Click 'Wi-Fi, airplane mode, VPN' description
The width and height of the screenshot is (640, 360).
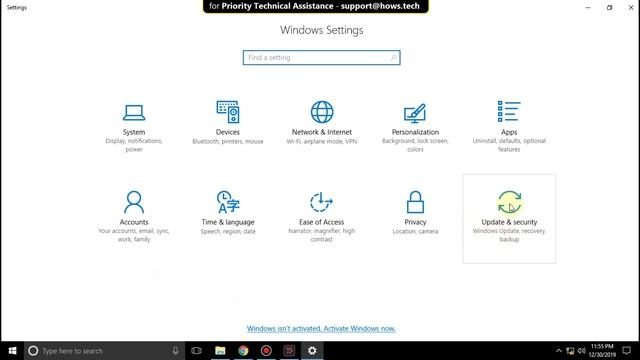[x=322, y=142]
